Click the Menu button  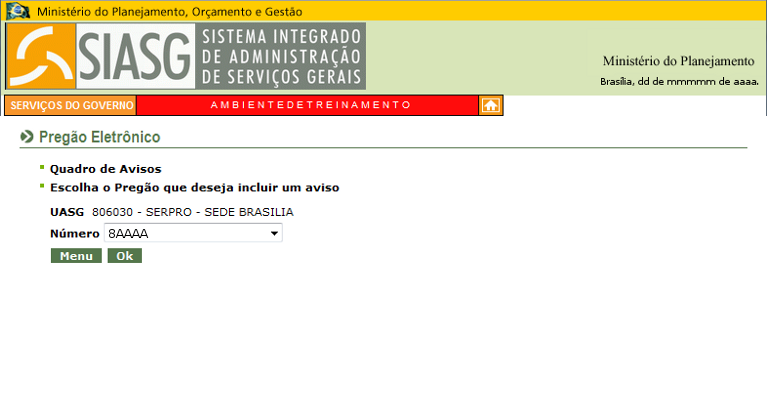[x=76, y=256]
